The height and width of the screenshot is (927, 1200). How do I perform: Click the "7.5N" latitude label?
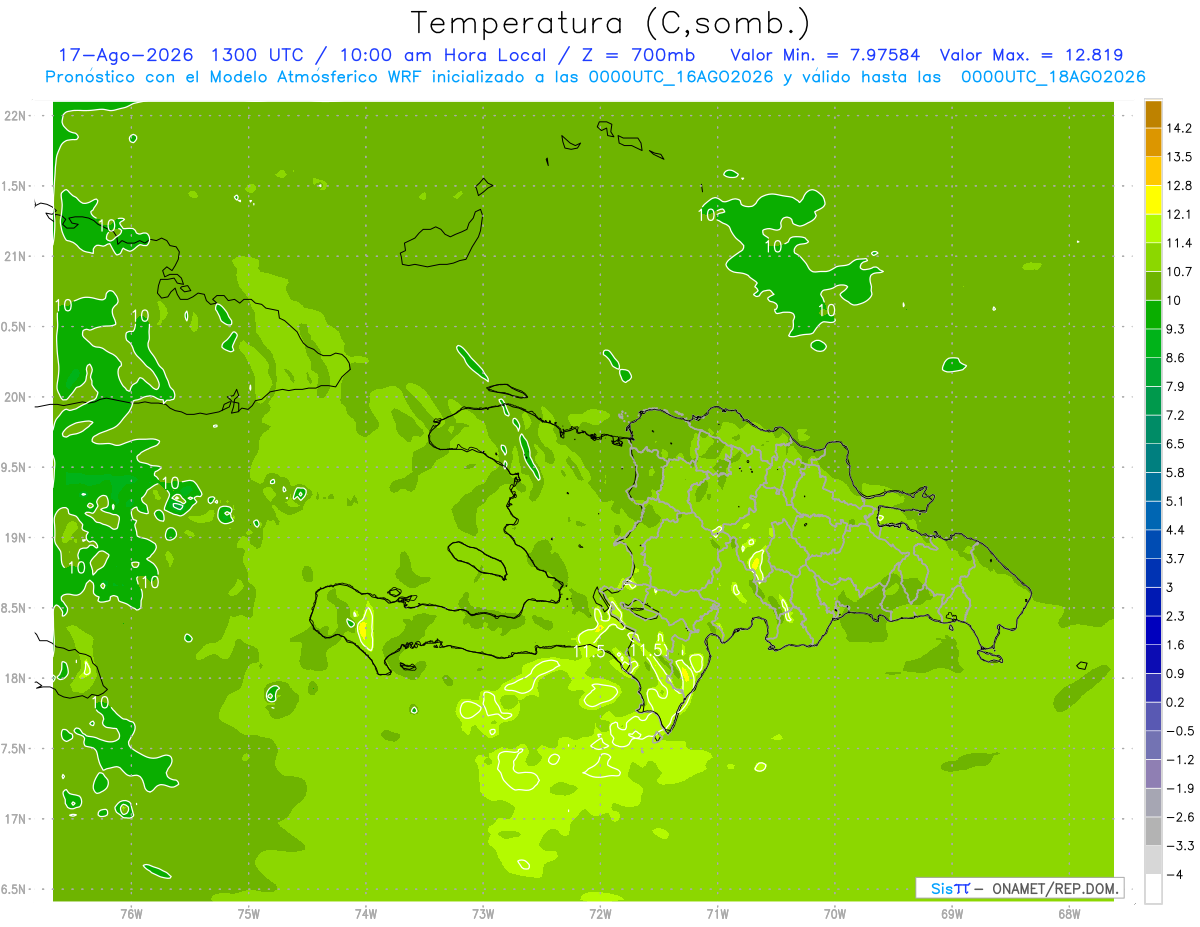(x=15, y=749)
